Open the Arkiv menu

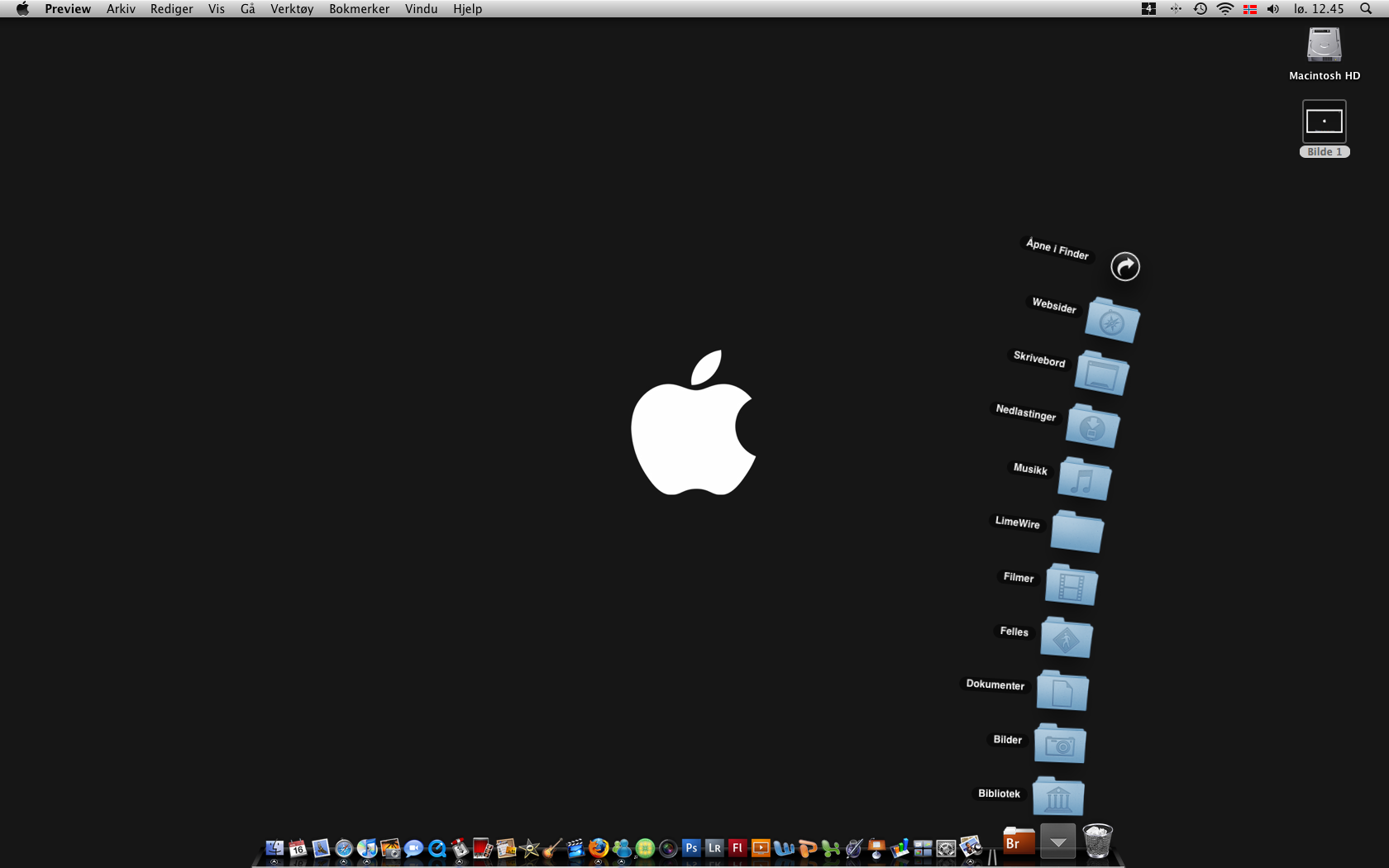121,8
